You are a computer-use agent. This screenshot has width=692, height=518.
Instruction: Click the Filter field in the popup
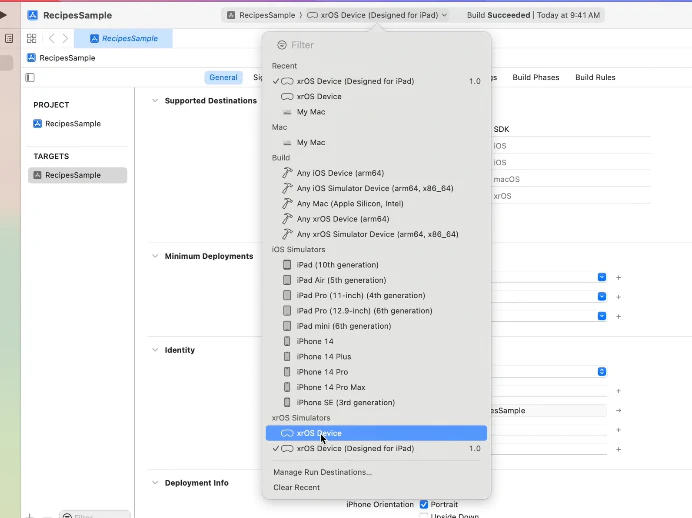point(376,45)
